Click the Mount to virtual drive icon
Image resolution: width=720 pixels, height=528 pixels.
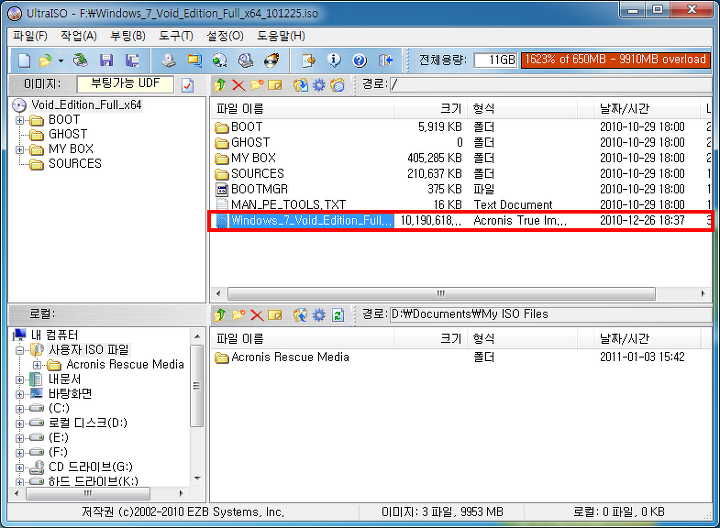(x=246, y=60)
